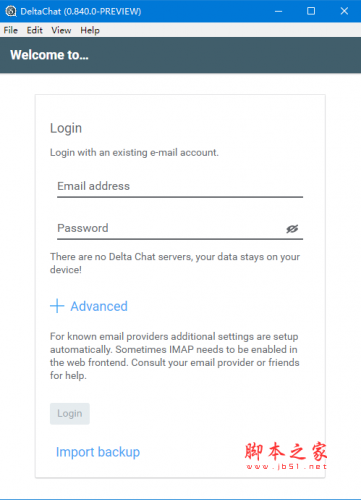This screenshot has width=361, height=500.
Task: Click 'For known email providers' help paragraph
Action: tap(175, 356)
